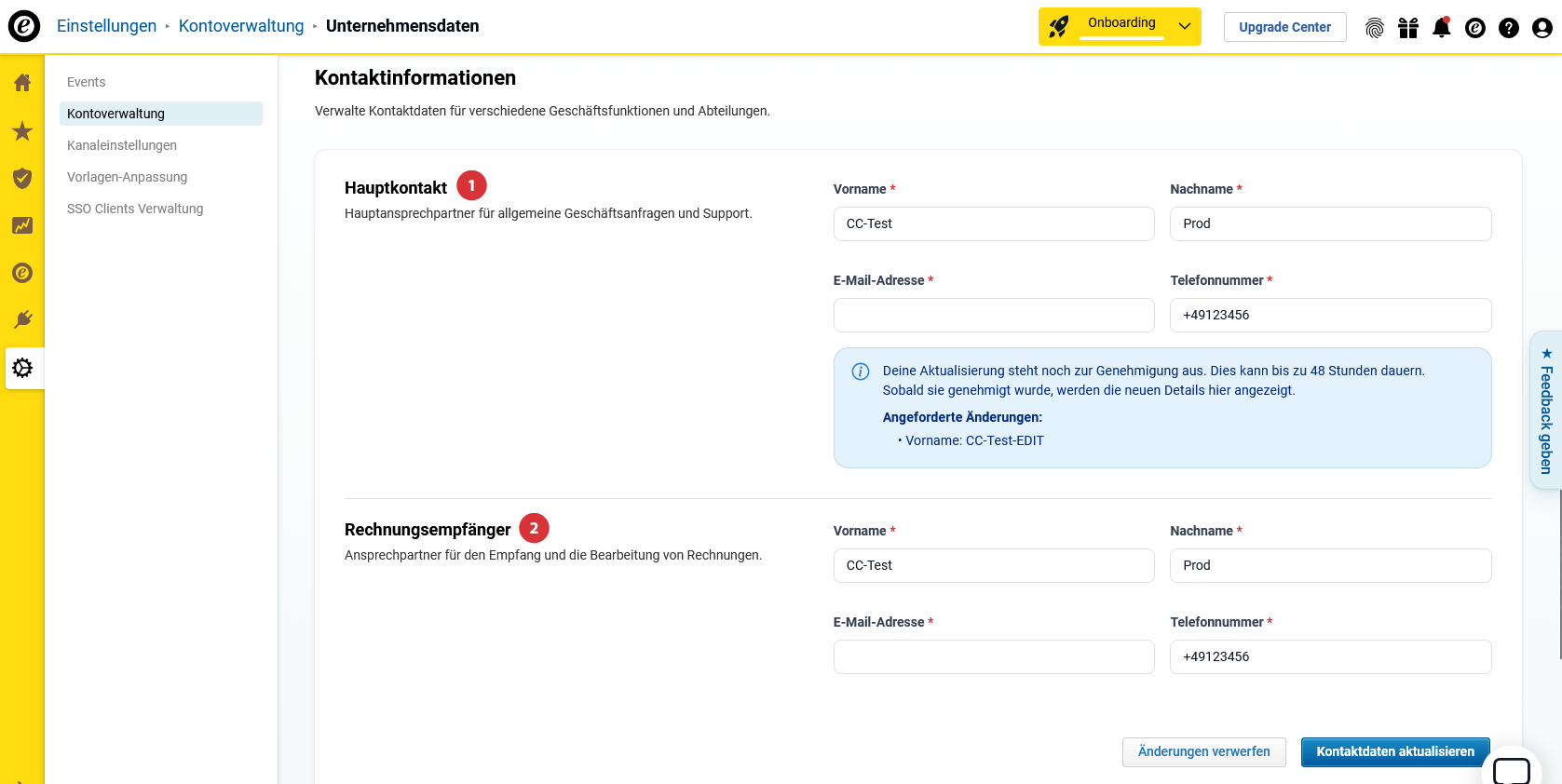
Task: Open the analytics chart sidebar icon
Action: click(22, 225)
